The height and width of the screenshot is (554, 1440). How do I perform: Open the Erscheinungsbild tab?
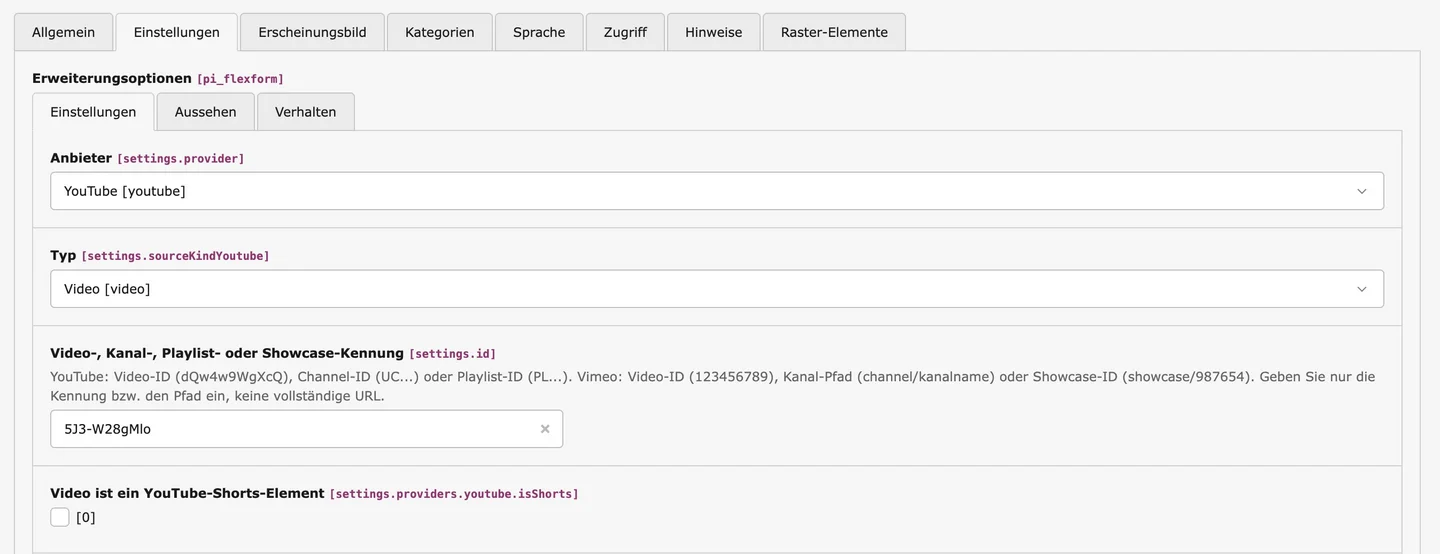click(x=312, y=32)
